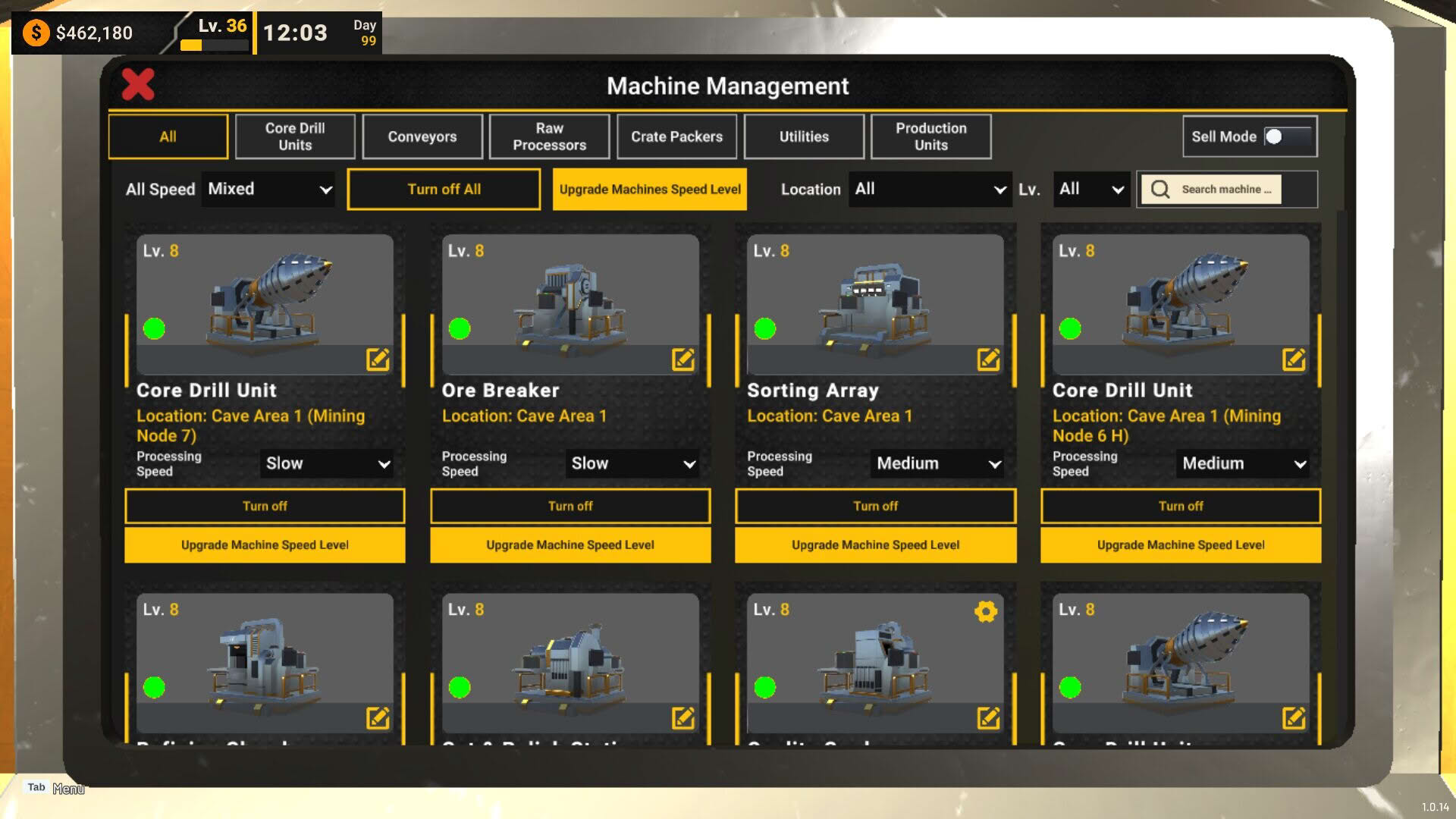Screen dimensions: 1456x819
Task: Toggle the Sell Mode switch
Action: (1287, 136)
